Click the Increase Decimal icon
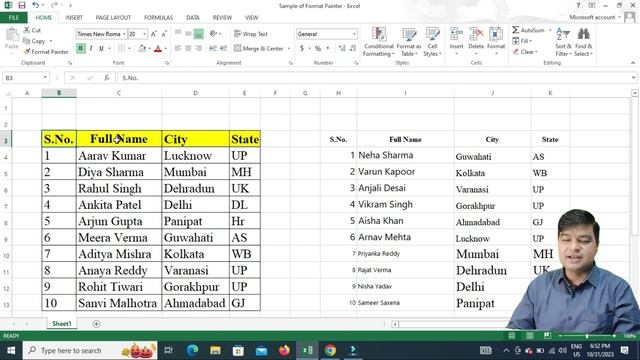 point(342,48)
